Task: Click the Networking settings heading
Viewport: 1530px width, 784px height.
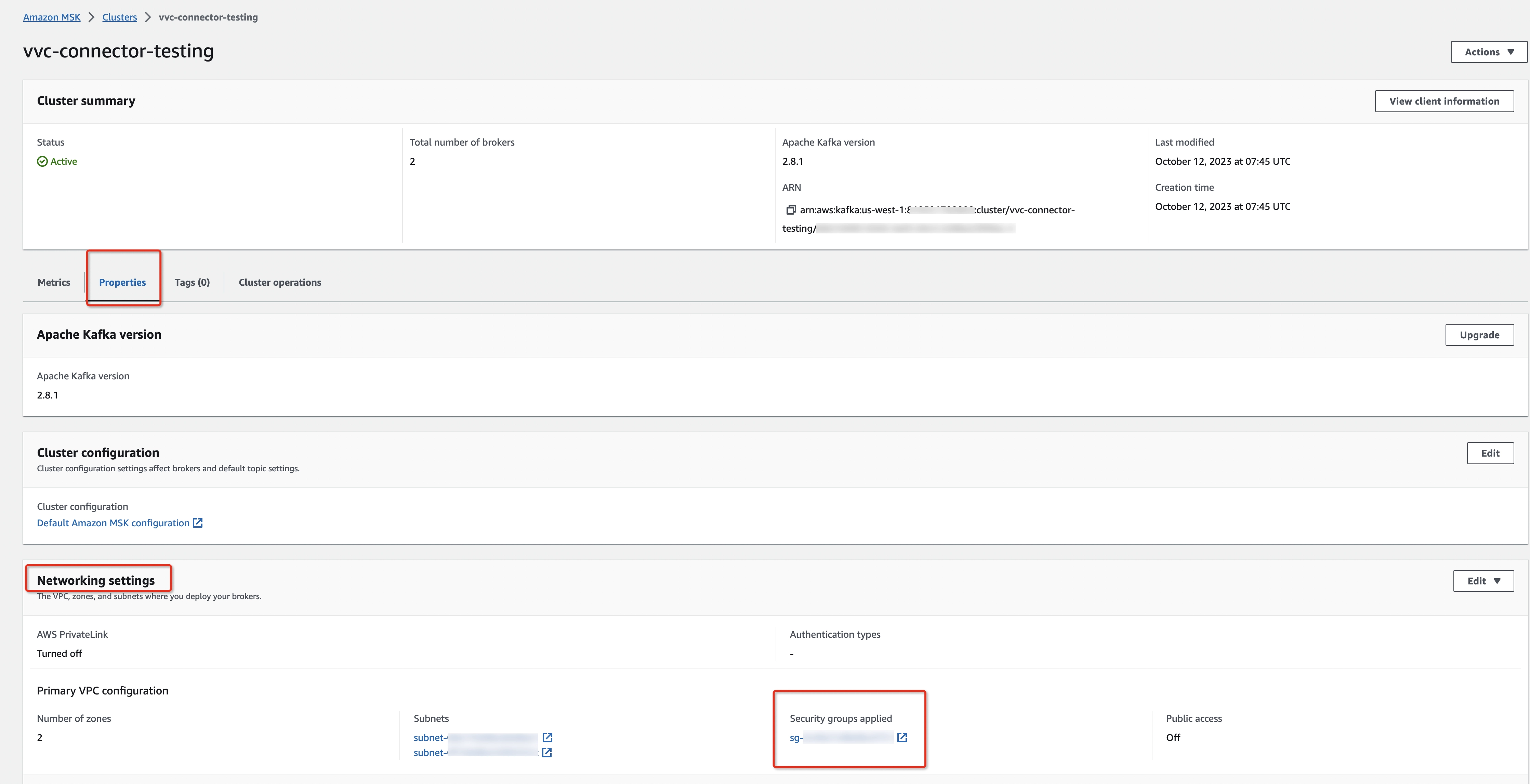Action: [96, 580]
